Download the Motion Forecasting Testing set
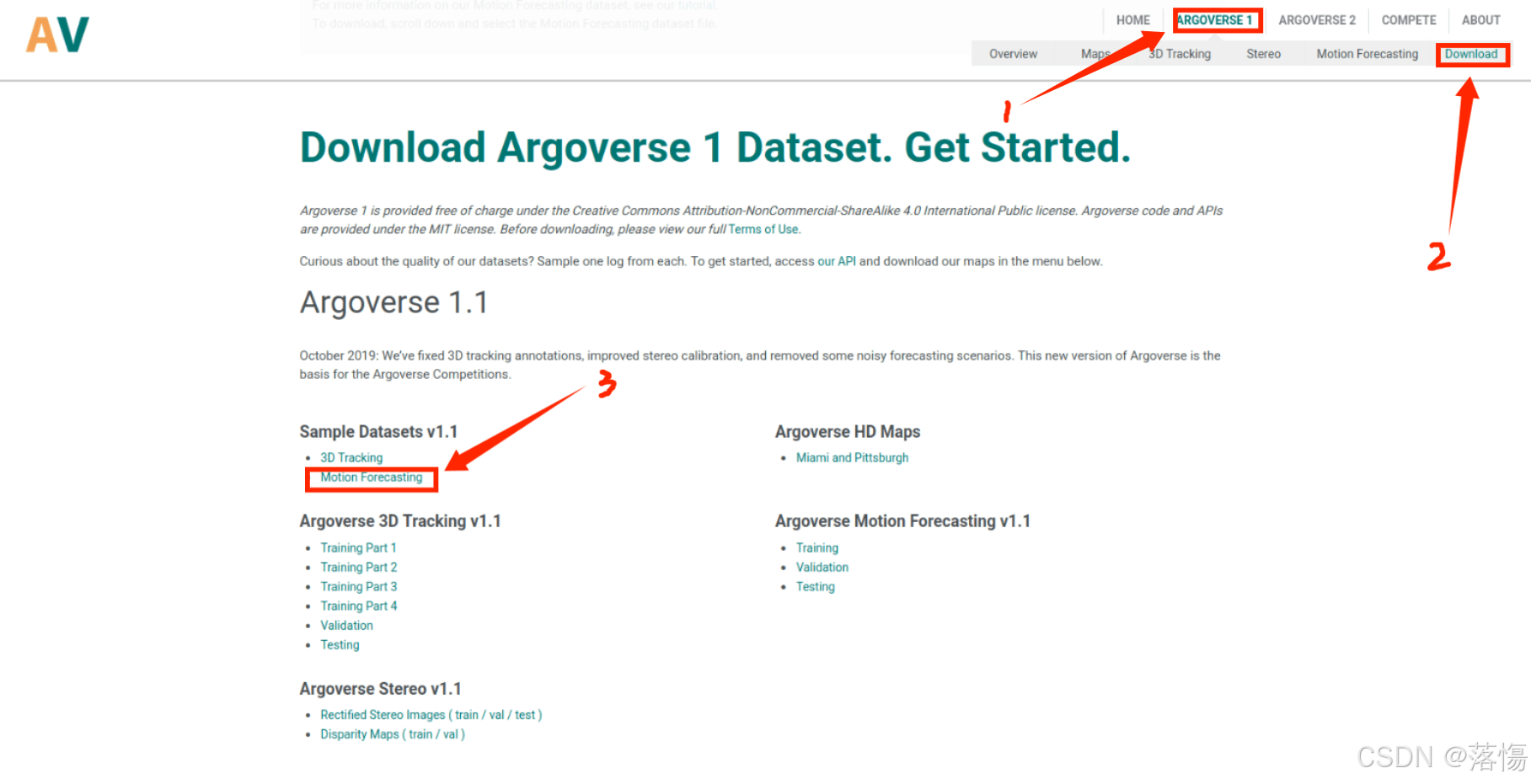The image size is (1531, 784). [816, 586]
